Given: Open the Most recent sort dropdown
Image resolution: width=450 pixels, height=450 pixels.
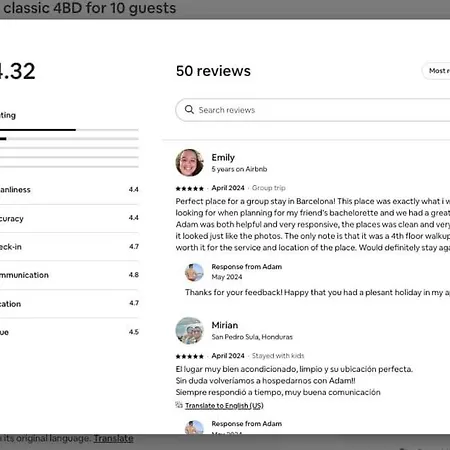Looking at the screenshot, I should pos(436,71).
